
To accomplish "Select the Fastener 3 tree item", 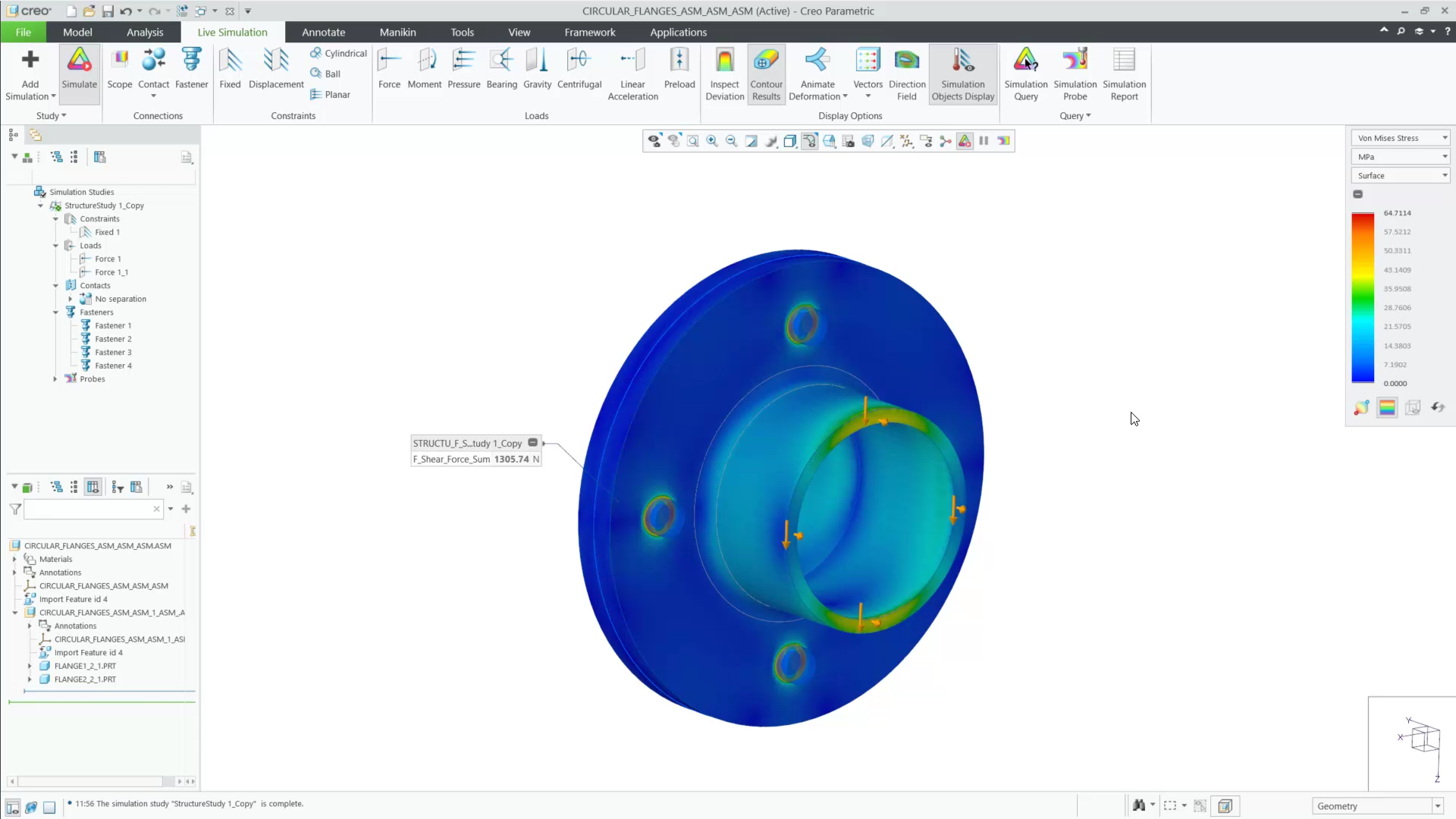I will coord(111,352).
